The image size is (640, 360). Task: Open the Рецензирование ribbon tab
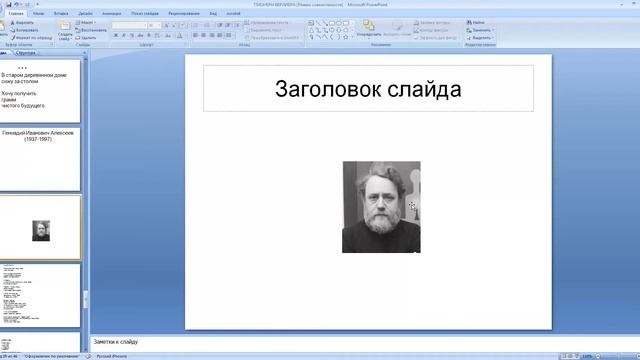184,13
